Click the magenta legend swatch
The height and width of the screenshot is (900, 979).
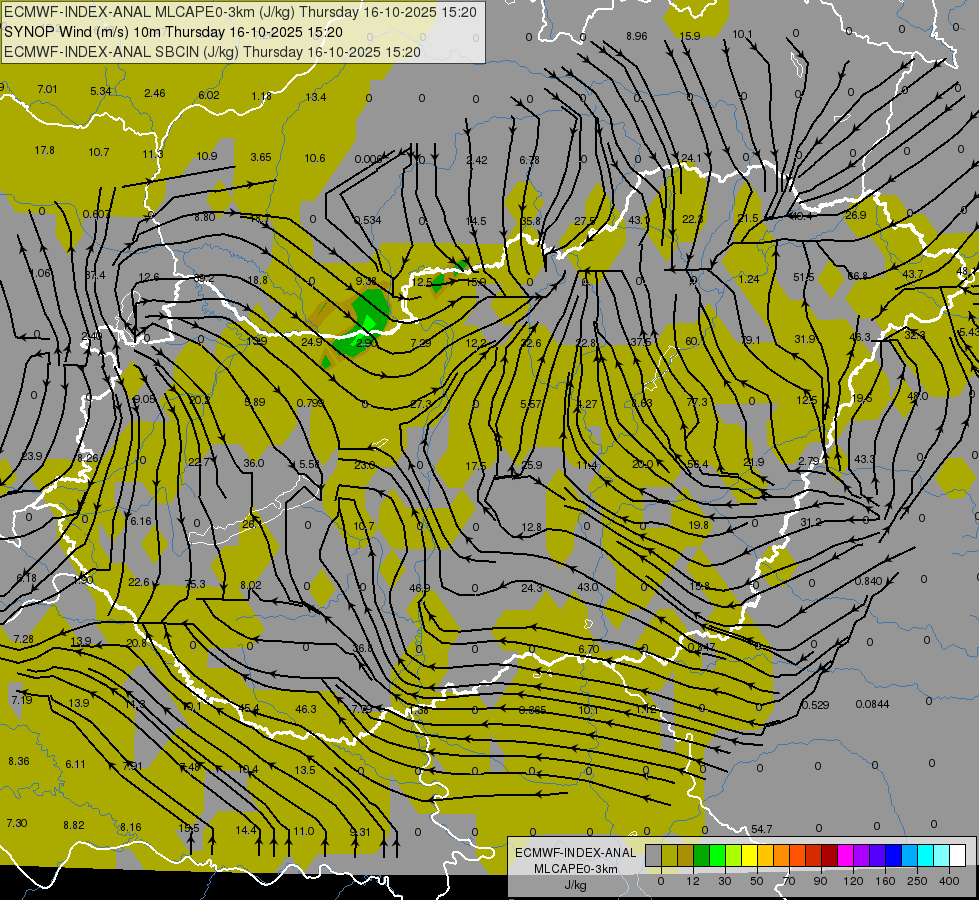click(846, 856)
